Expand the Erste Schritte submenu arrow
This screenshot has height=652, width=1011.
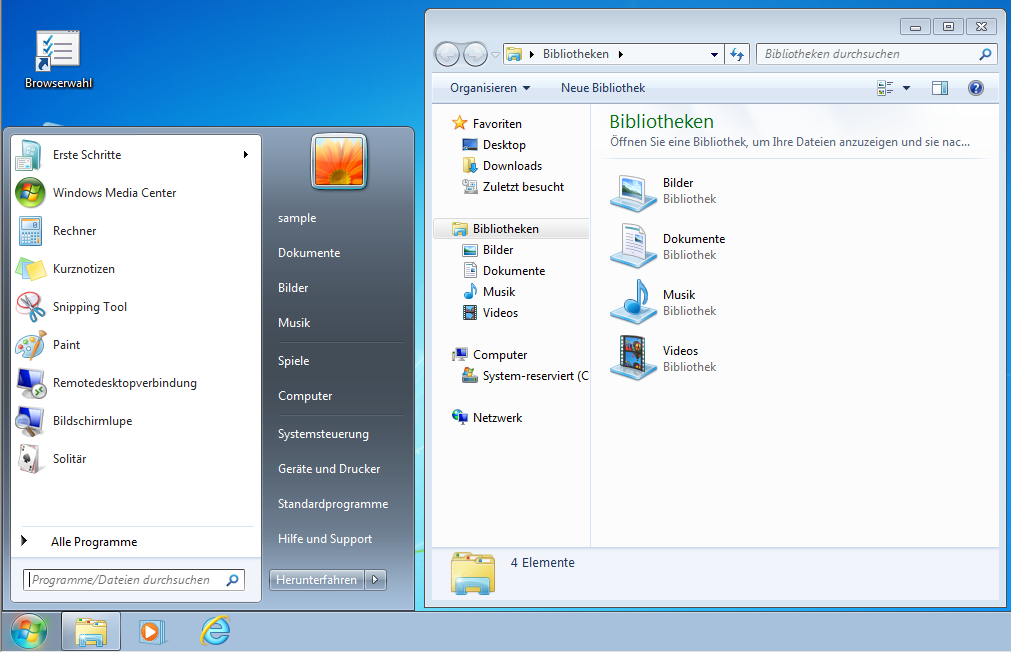(245, 155)
